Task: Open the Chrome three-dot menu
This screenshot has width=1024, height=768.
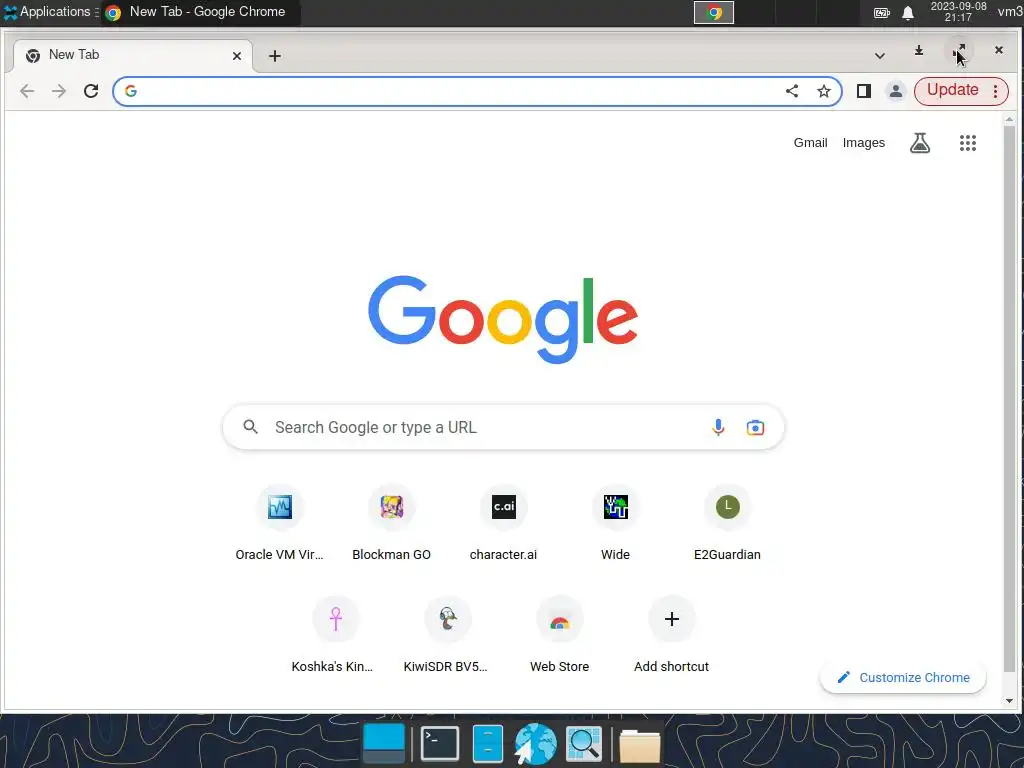Action: [995, 91]
